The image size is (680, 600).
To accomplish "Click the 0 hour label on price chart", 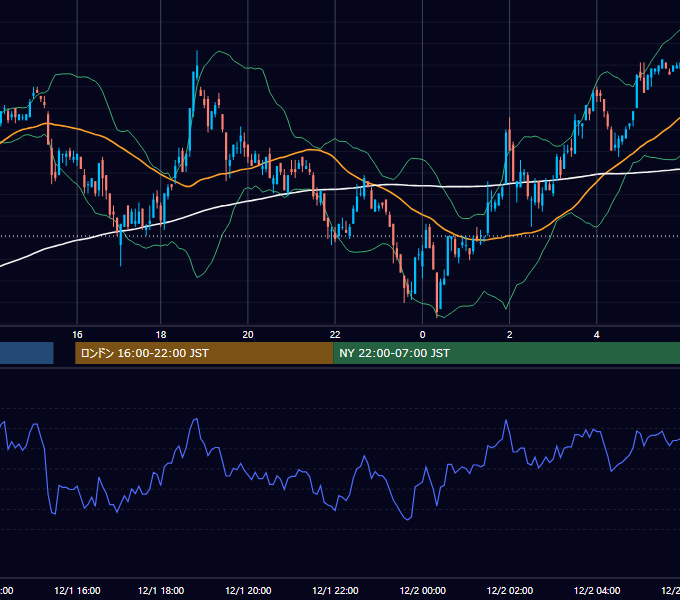I will (422, 335).
